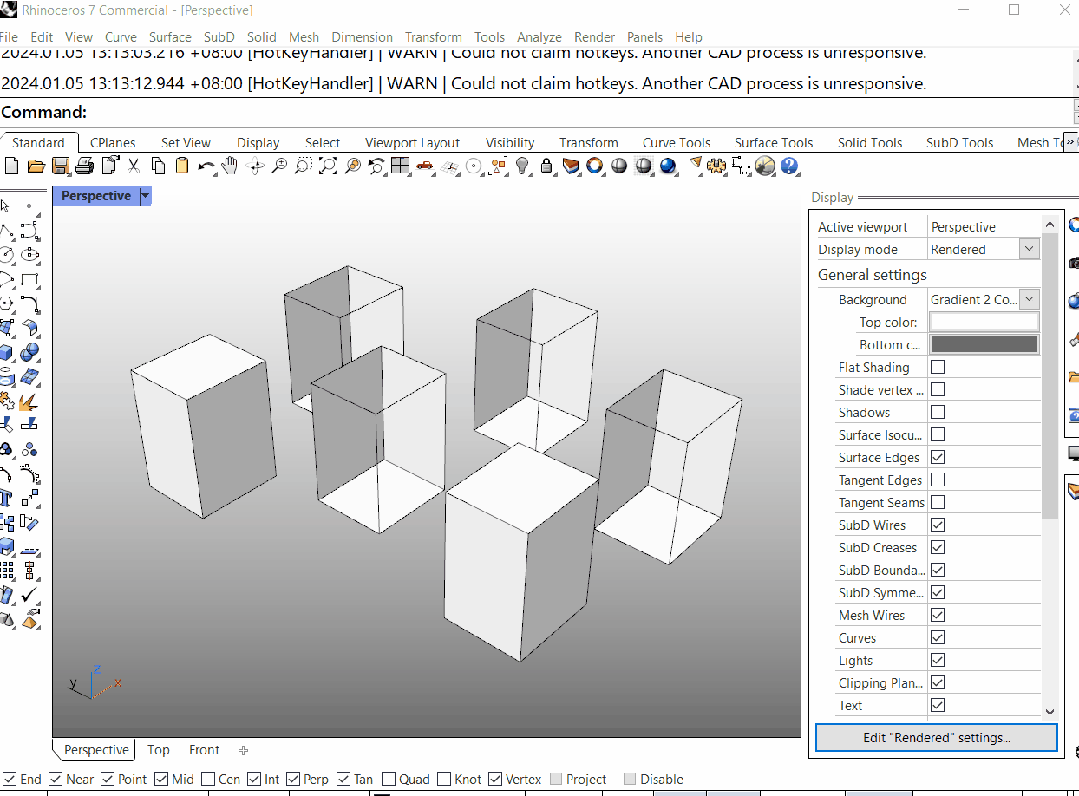The width and height of the screenshot is (1079, 796).
Task: Switch to the Surface Tools tab
Action: point(773,143)
